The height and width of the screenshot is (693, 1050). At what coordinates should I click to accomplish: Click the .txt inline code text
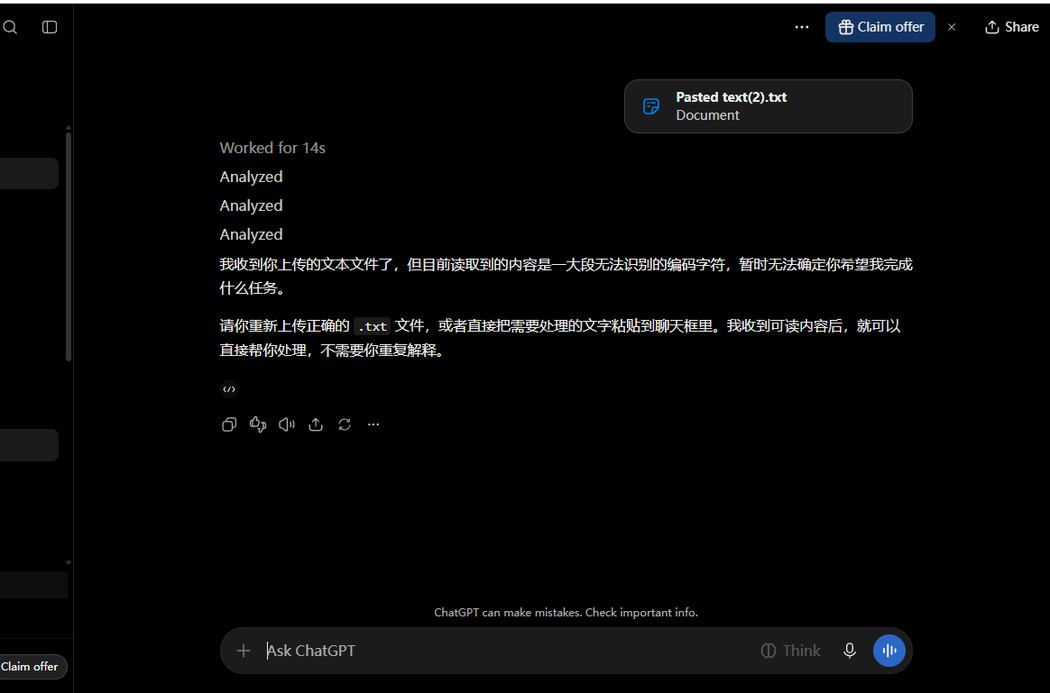372,327
